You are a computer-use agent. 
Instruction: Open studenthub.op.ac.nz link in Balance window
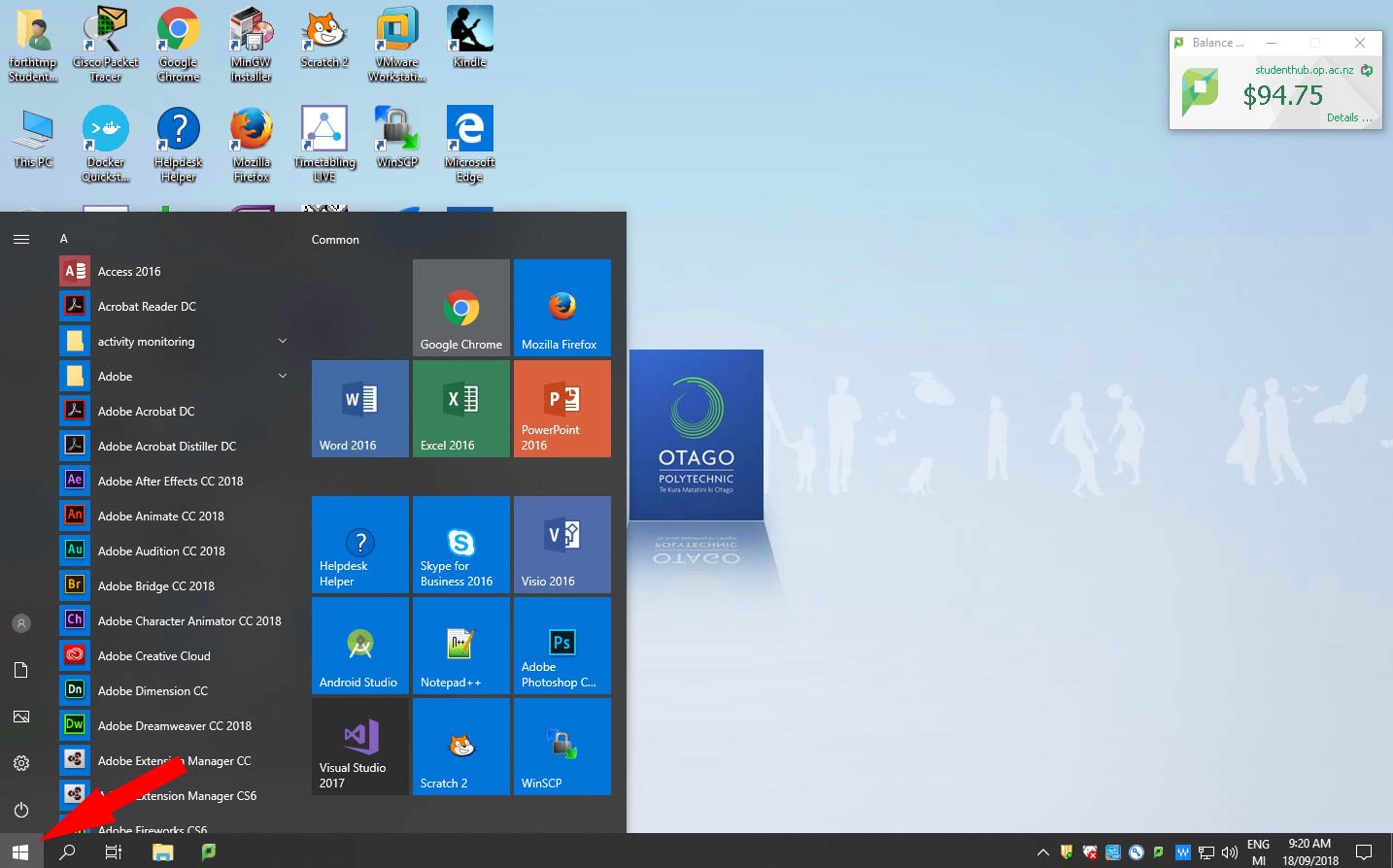(1304, 70)
